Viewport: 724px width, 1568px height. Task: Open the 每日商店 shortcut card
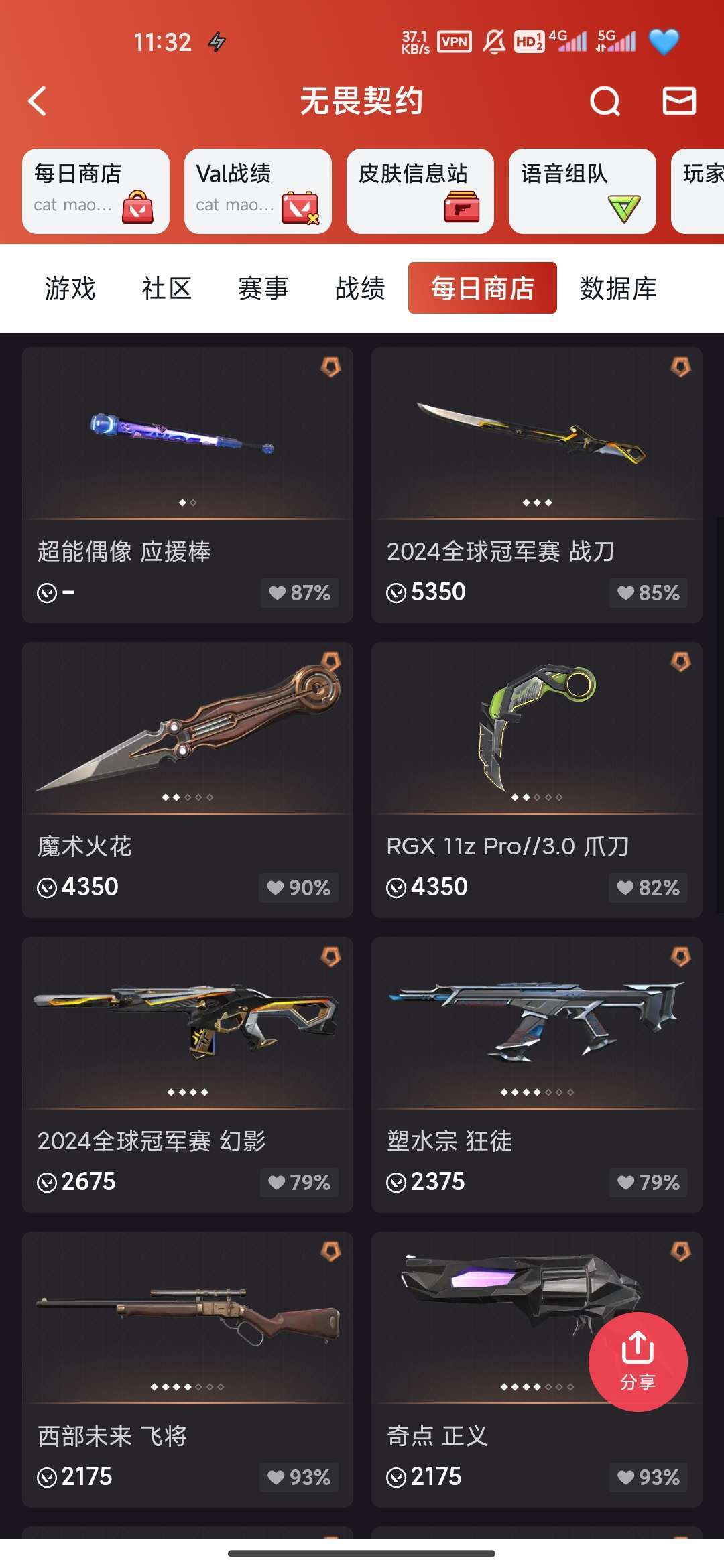tap(96, 191)
